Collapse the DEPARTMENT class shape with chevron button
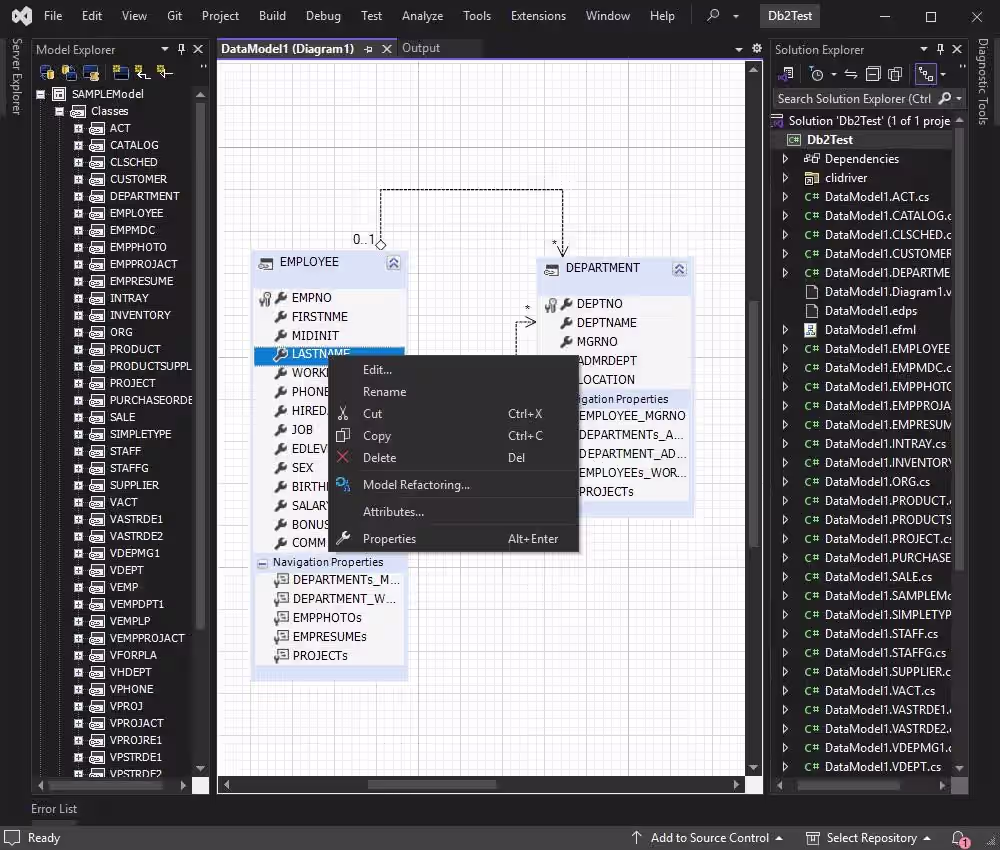The image size is (1000, 850). [x=679, y=269]
